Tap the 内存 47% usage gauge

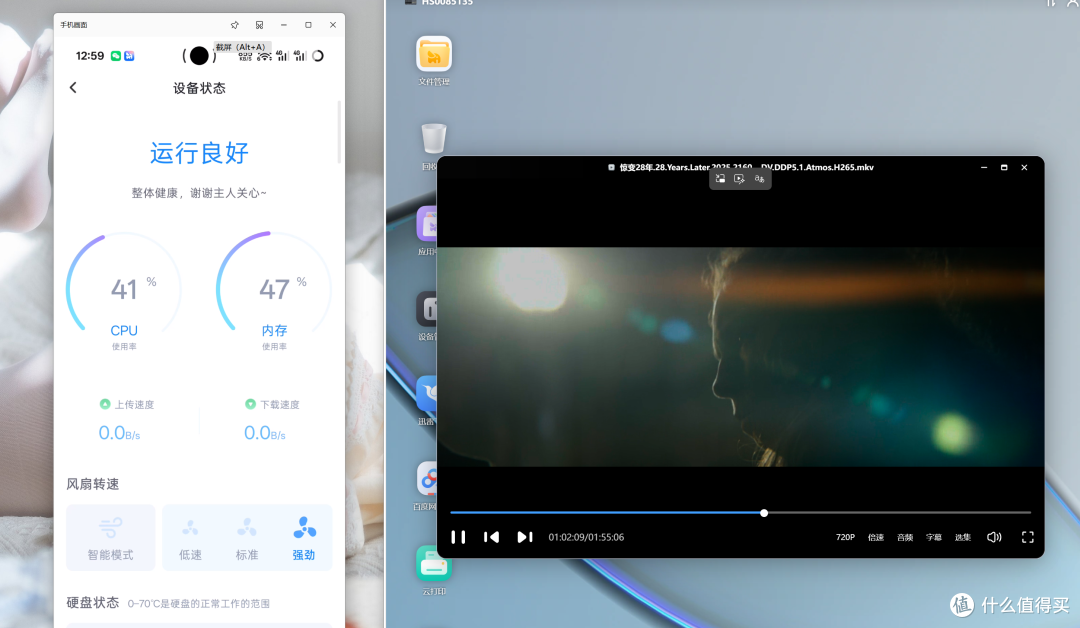pos(274,289)
